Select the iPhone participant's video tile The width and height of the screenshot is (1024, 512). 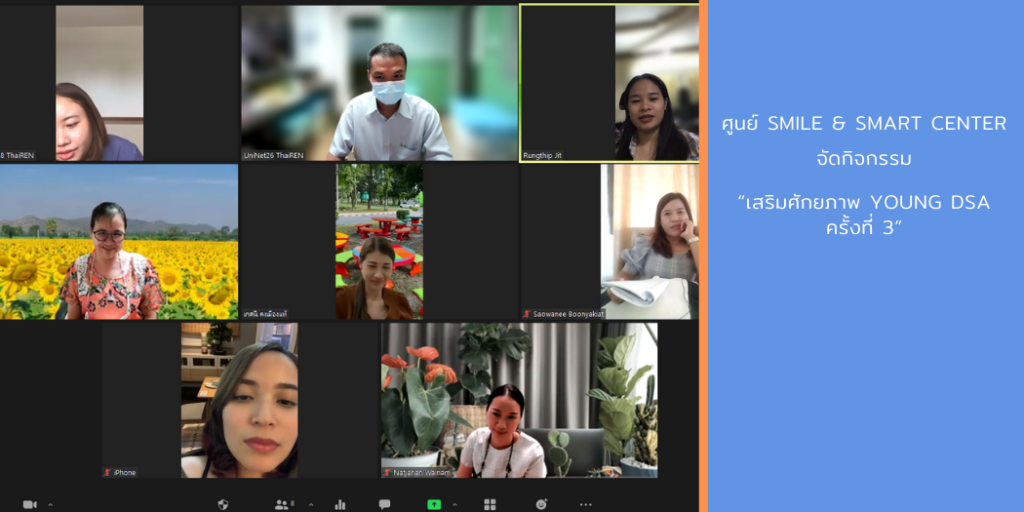[239, 400]
